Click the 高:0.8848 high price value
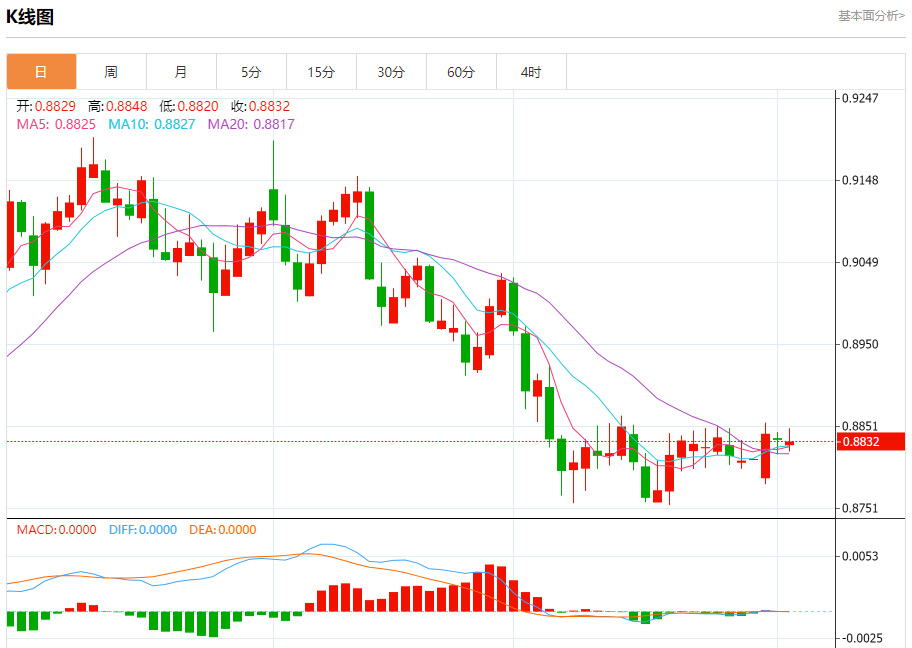This screenshot has height=648, width=912. [117, 106]
